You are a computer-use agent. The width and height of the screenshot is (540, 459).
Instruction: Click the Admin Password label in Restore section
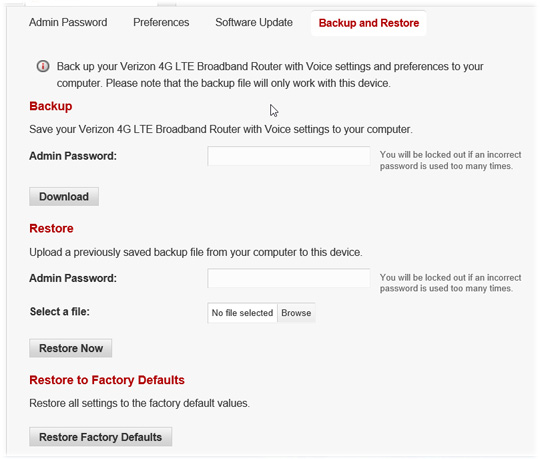pyautogui.click(x=73, y=278)
